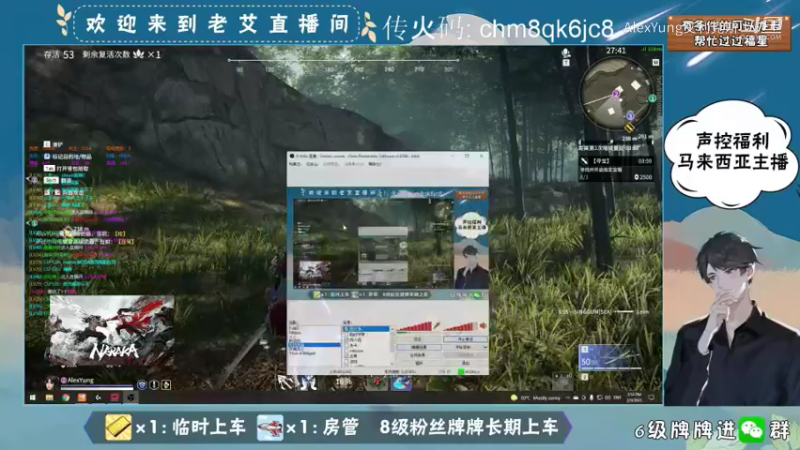Click the purple teammate 2 marker on minimap

pyautogui.click(x=616, y=94)
